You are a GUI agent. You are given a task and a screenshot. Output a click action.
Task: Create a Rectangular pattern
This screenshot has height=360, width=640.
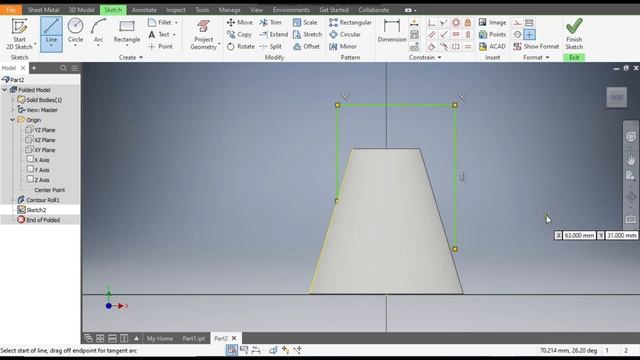point(350,22)
